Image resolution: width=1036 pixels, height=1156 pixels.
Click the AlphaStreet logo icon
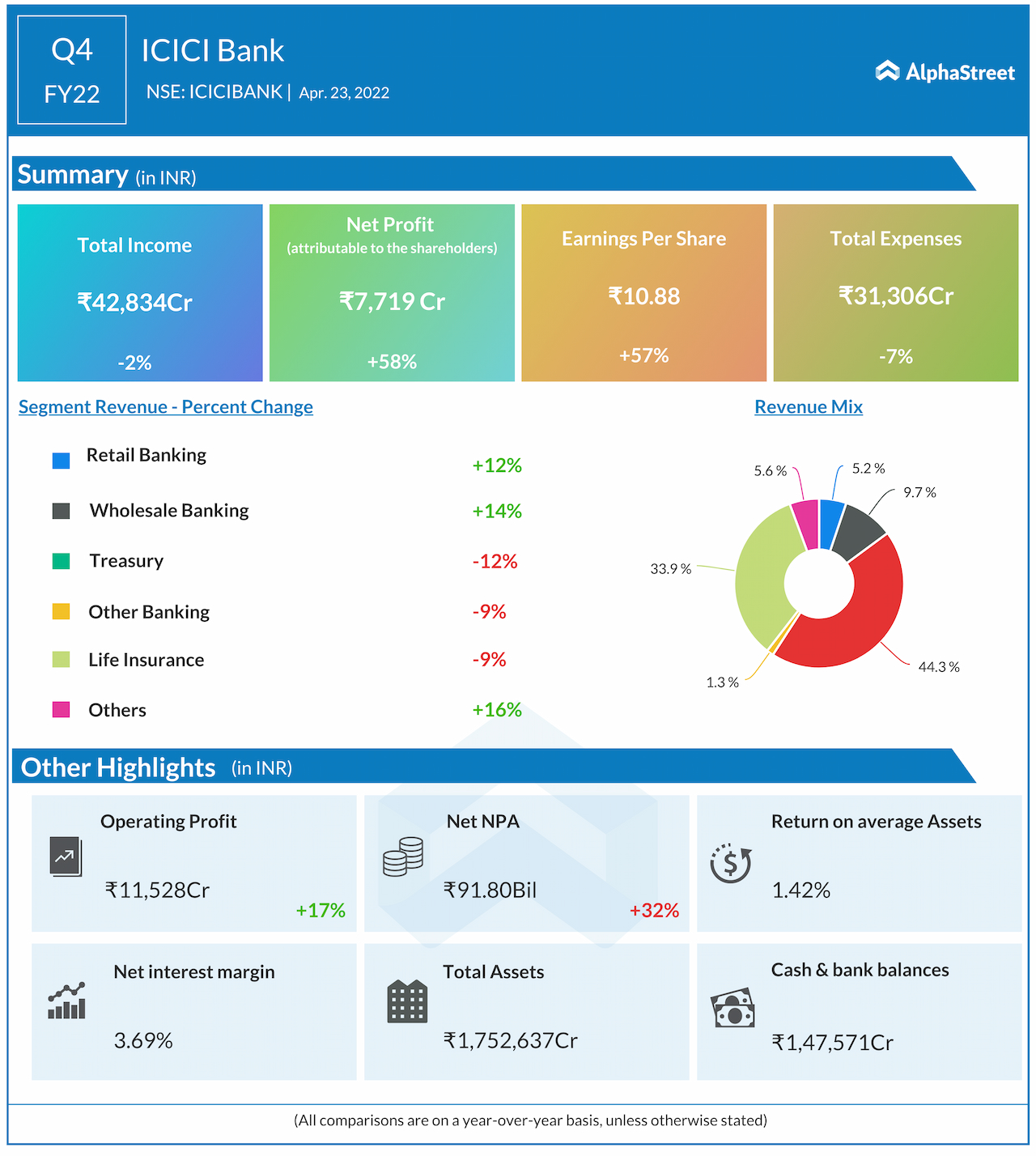click(887, 71)
